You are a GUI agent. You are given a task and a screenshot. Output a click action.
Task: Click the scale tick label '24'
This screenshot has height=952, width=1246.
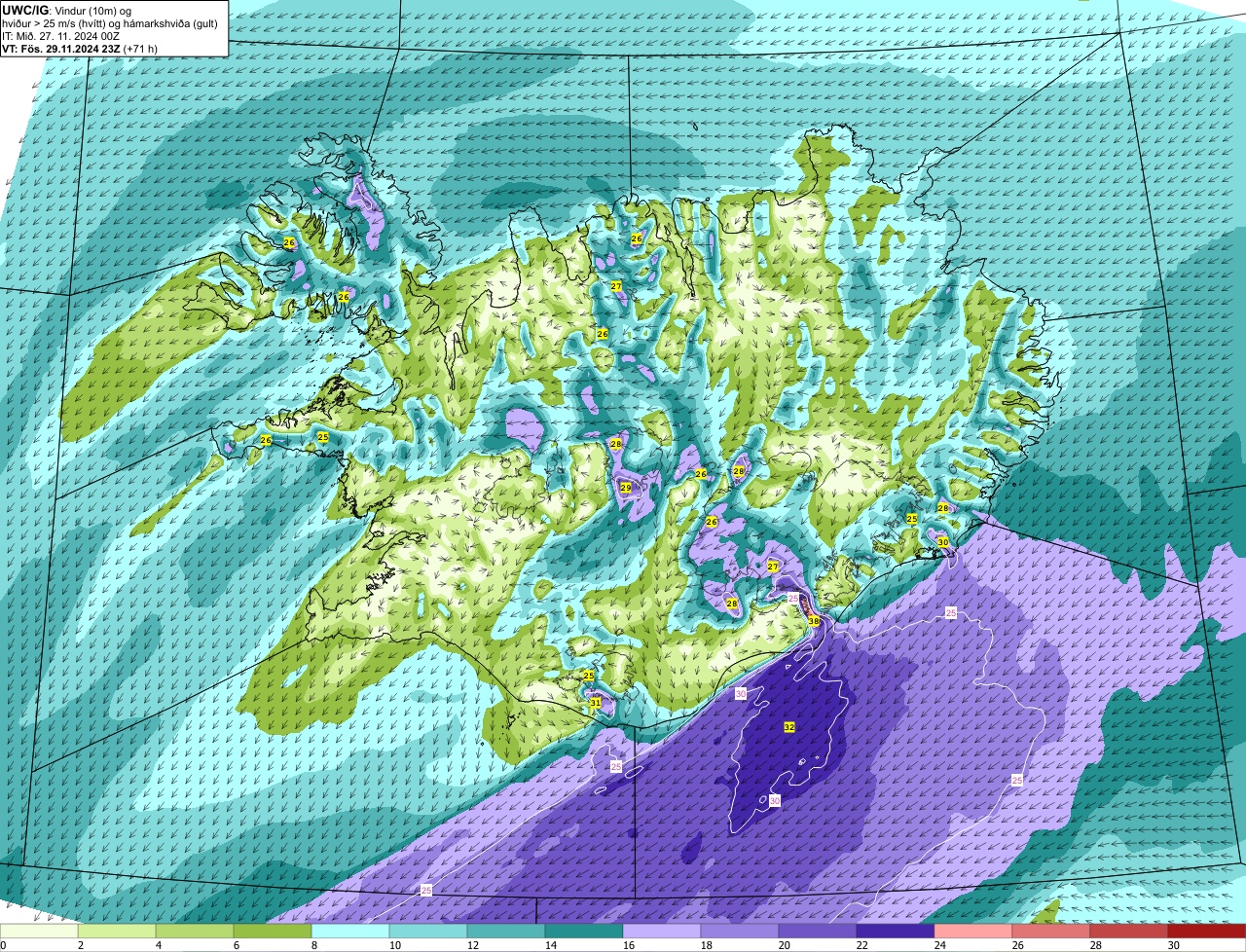[940, 945]
